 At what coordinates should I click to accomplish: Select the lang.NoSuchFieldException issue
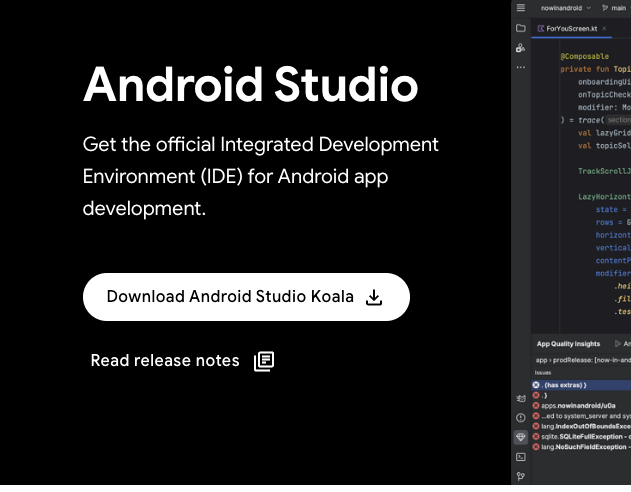click(x=581, y=447)
